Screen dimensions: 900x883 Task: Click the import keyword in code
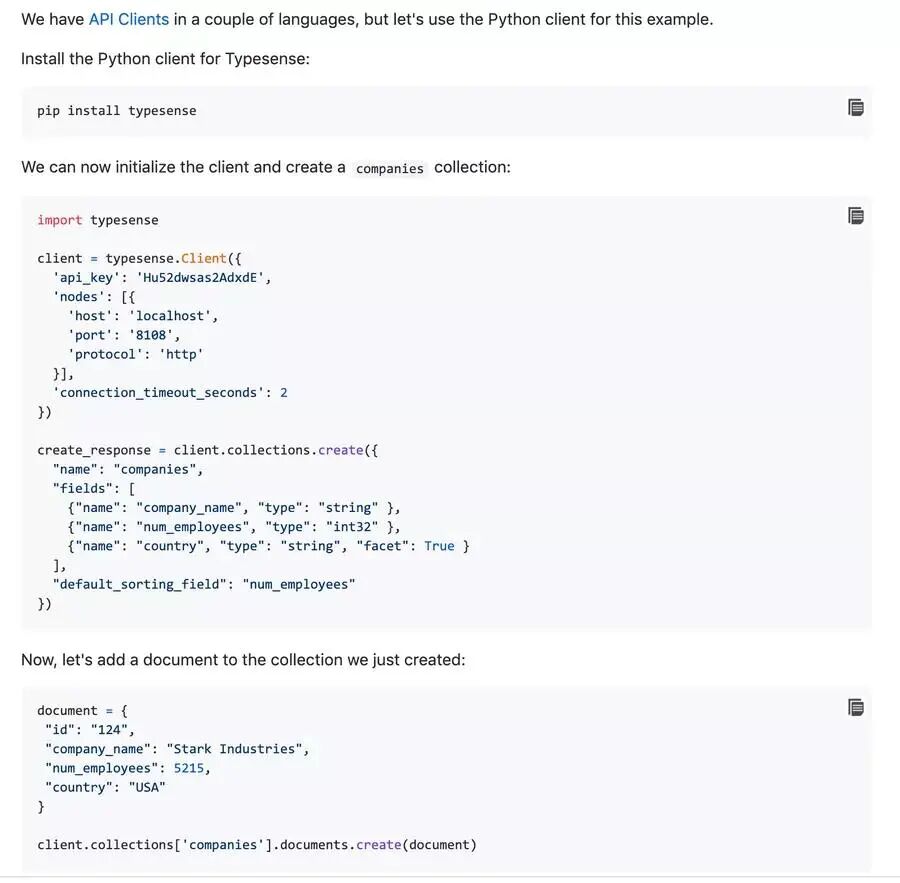click(60, 220)
